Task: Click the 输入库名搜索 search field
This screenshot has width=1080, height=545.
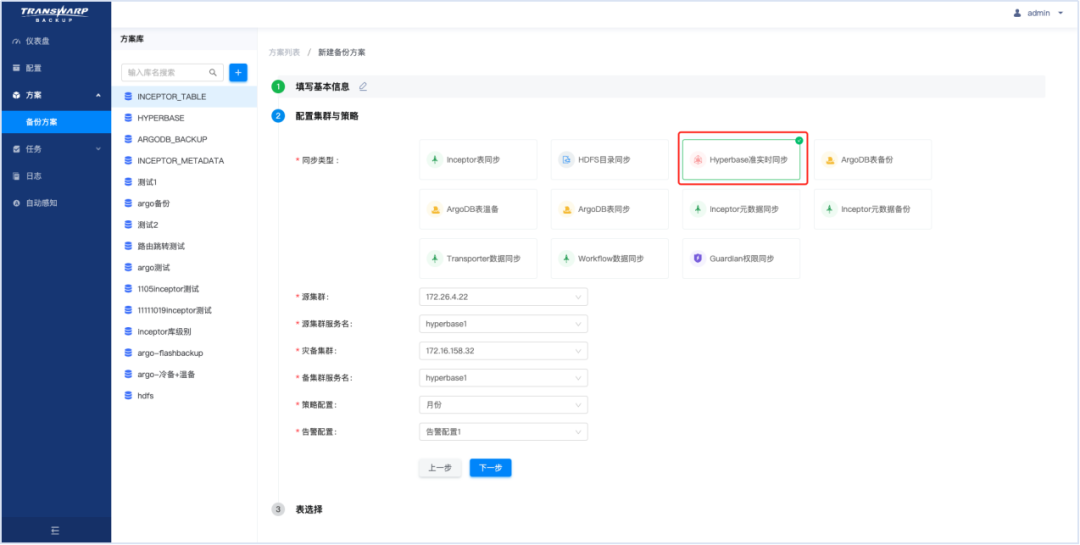Action: pos(172,72)
